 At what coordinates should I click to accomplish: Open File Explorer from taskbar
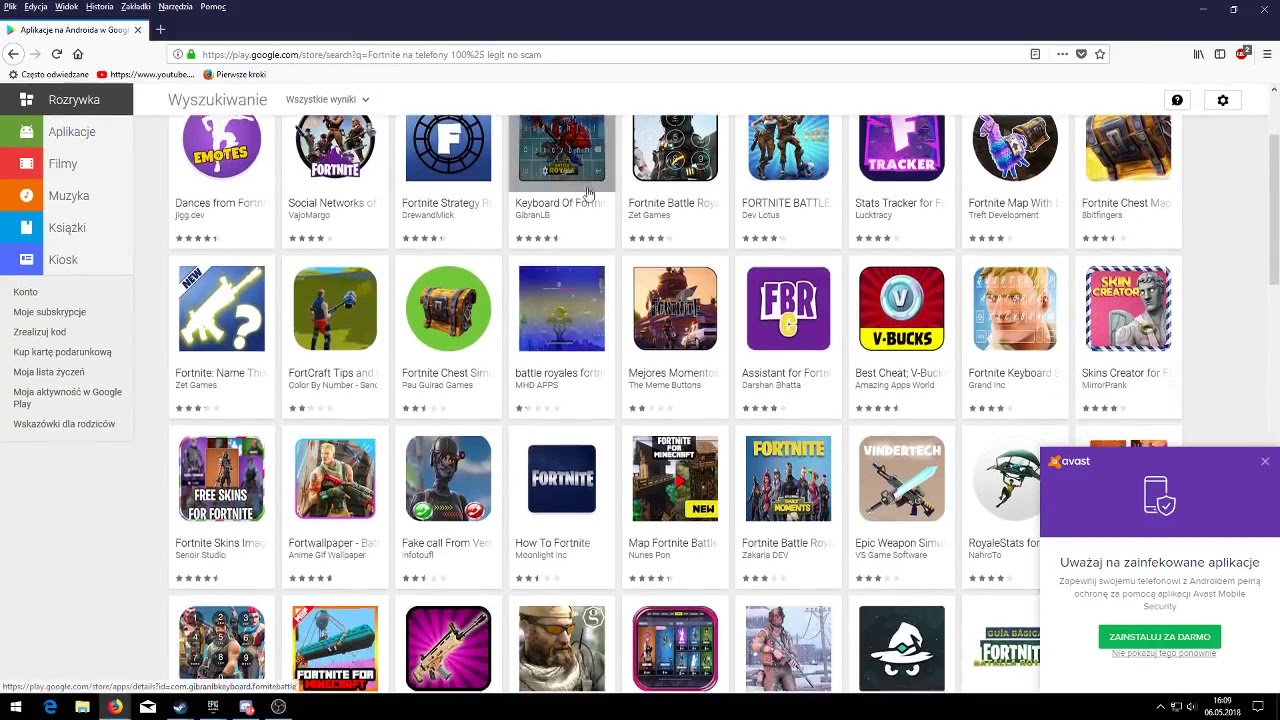click(x=82, y=707)
